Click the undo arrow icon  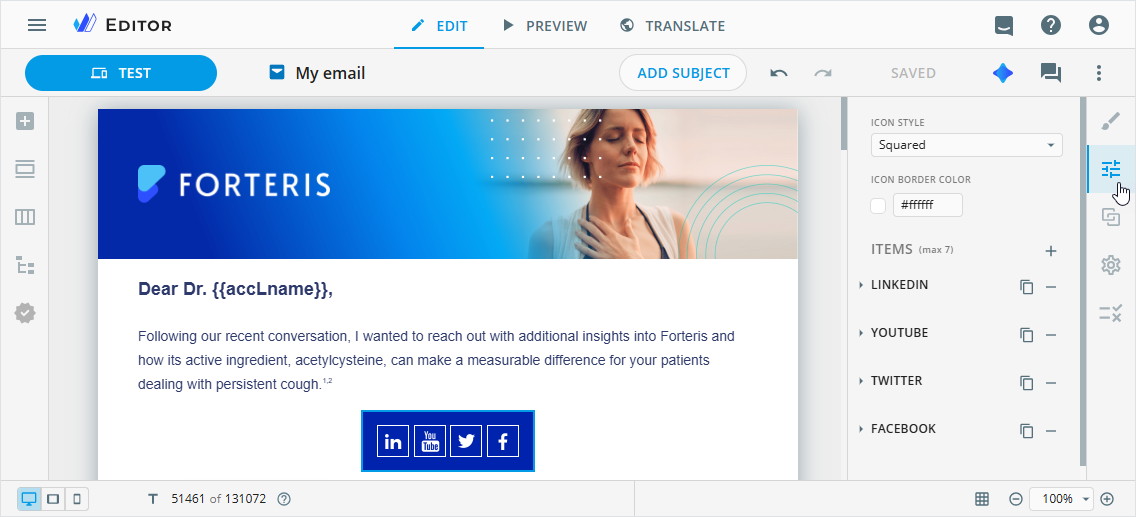(x=779, y=73)
